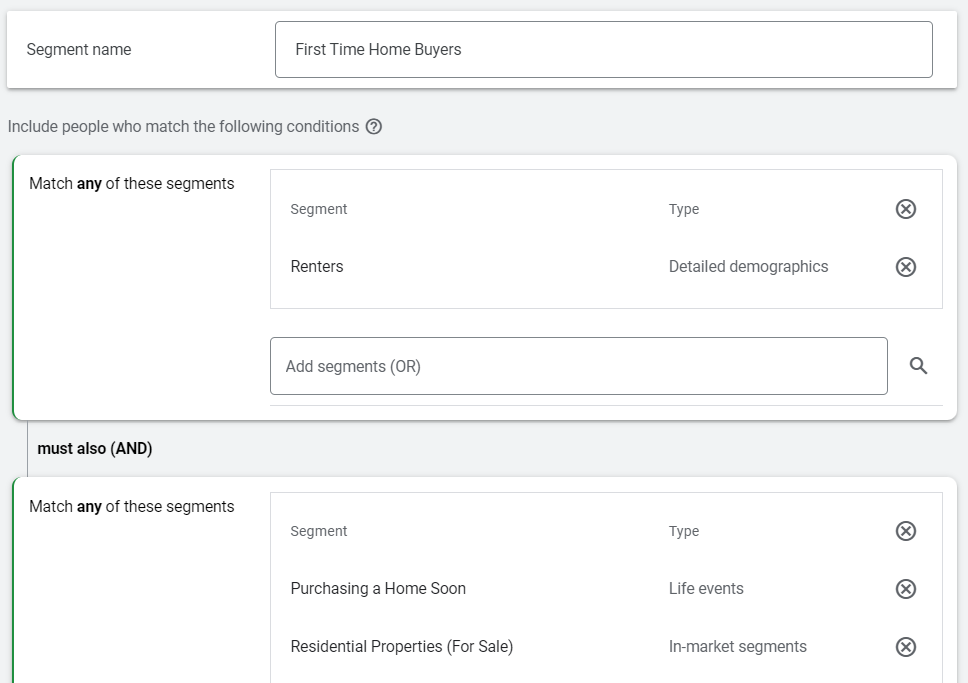Remove the Residential Properties (For Sale) segment
The image size is (968, 683).
tap(906, 647)
